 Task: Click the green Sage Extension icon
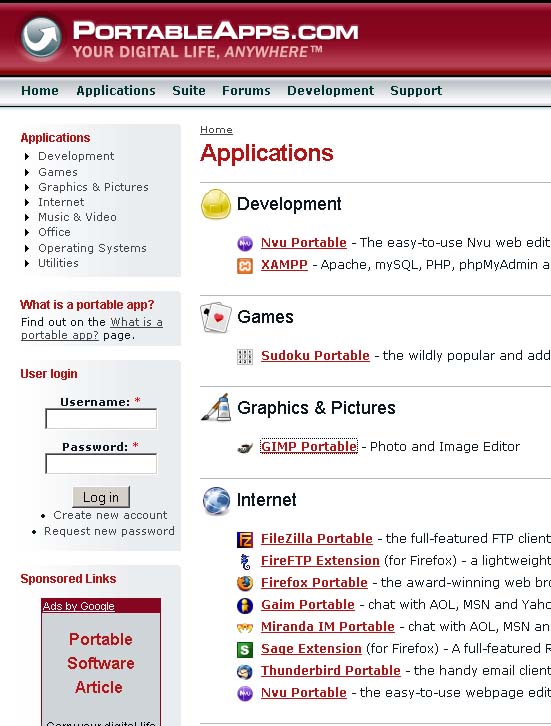point(245,650)
